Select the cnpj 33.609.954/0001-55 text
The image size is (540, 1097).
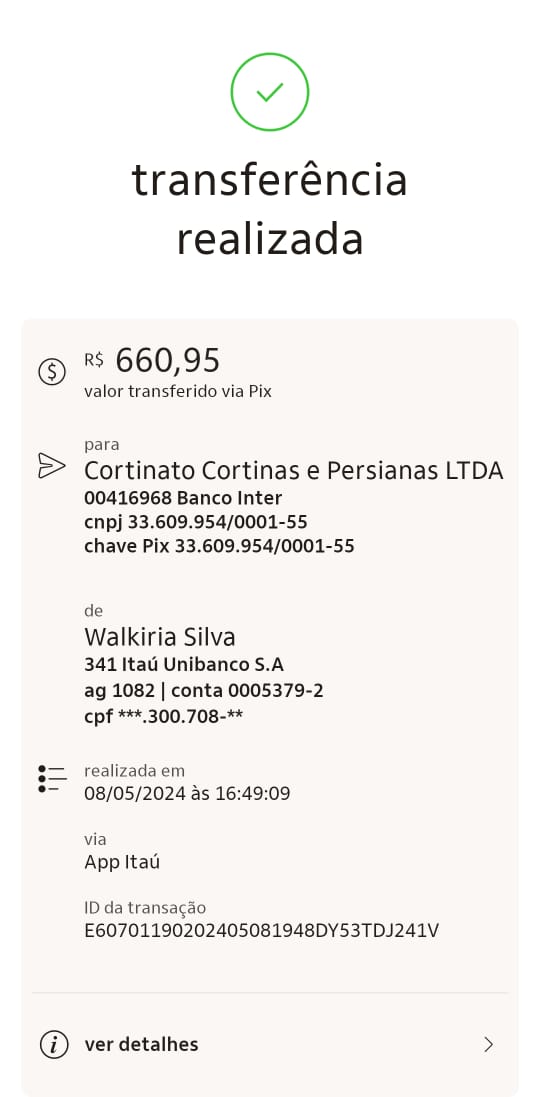[196, 522]
